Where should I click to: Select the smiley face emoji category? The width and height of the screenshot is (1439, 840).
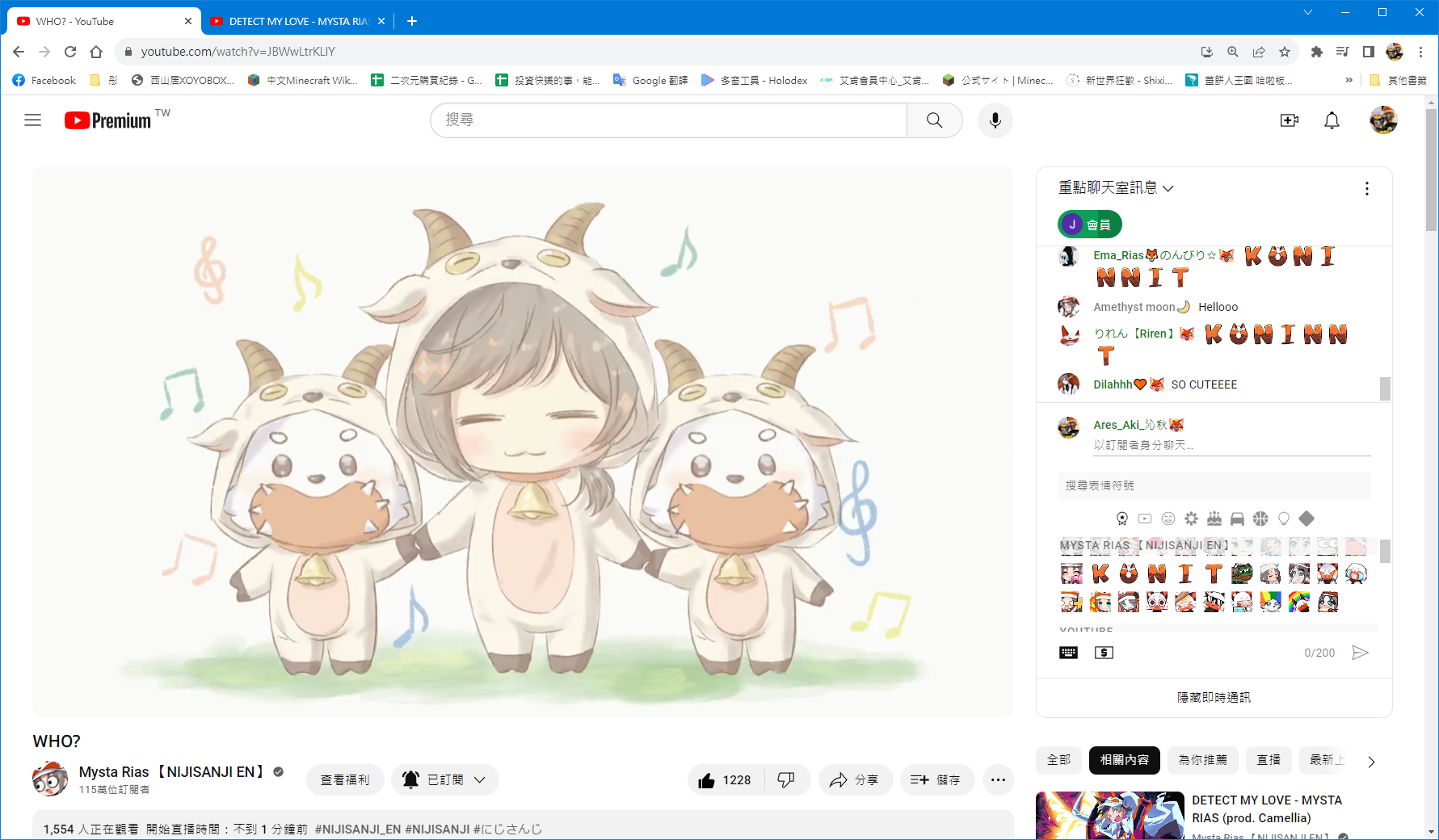coord(1168,519)
